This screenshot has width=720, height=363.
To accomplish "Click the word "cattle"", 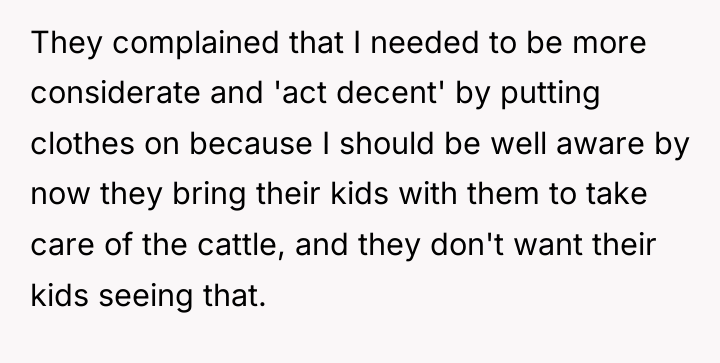I will coord(238,245).
